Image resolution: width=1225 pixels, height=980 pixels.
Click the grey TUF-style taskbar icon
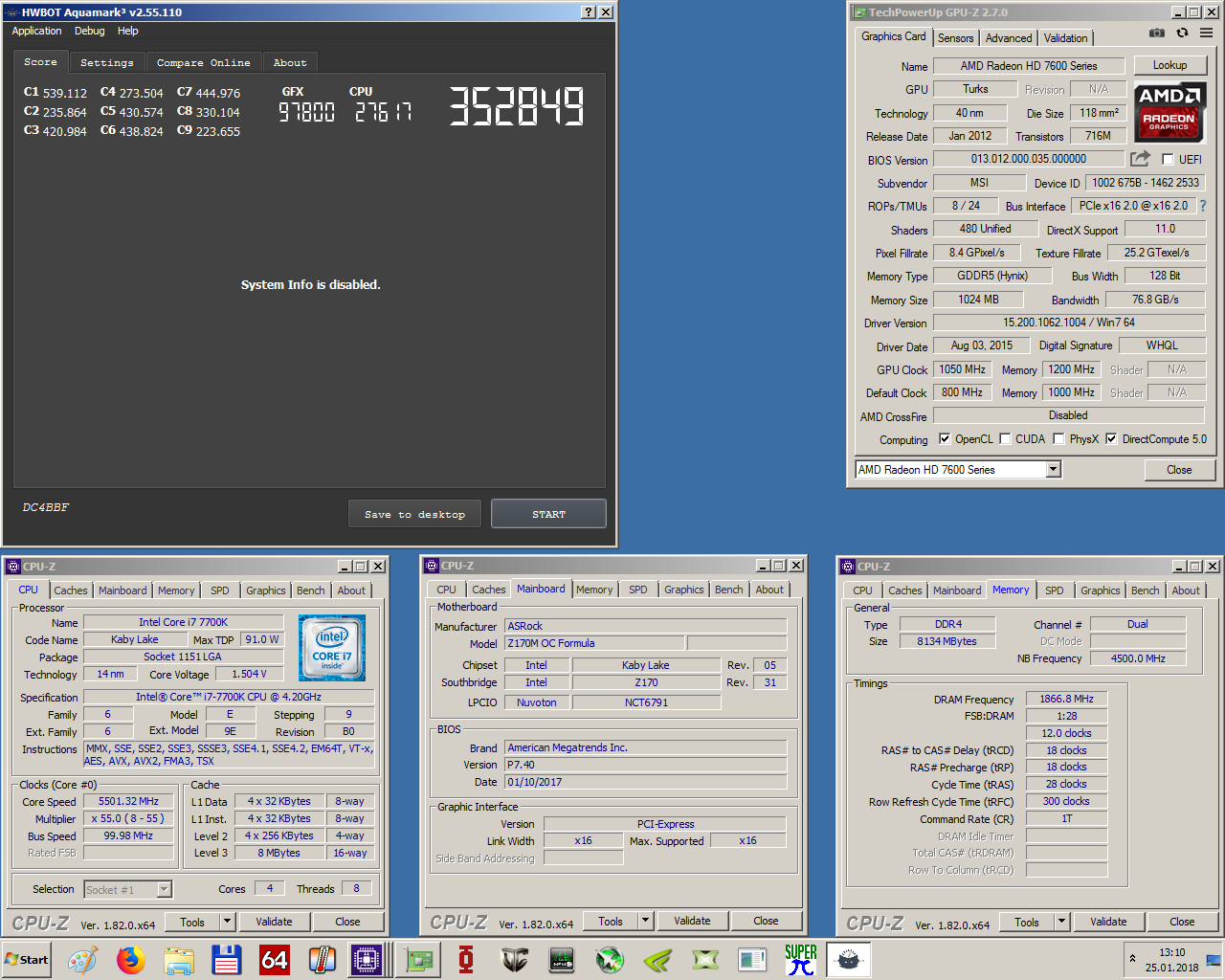[x=514, y=960]
